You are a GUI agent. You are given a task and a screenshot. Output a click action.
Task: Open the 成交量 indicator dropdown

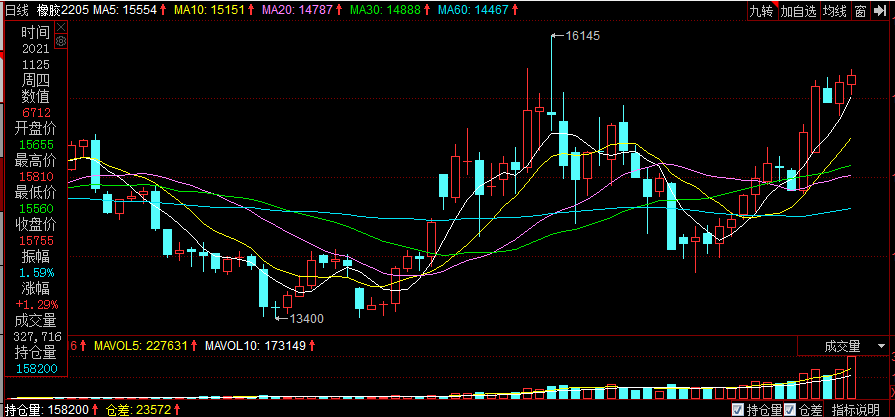[844, 346]
